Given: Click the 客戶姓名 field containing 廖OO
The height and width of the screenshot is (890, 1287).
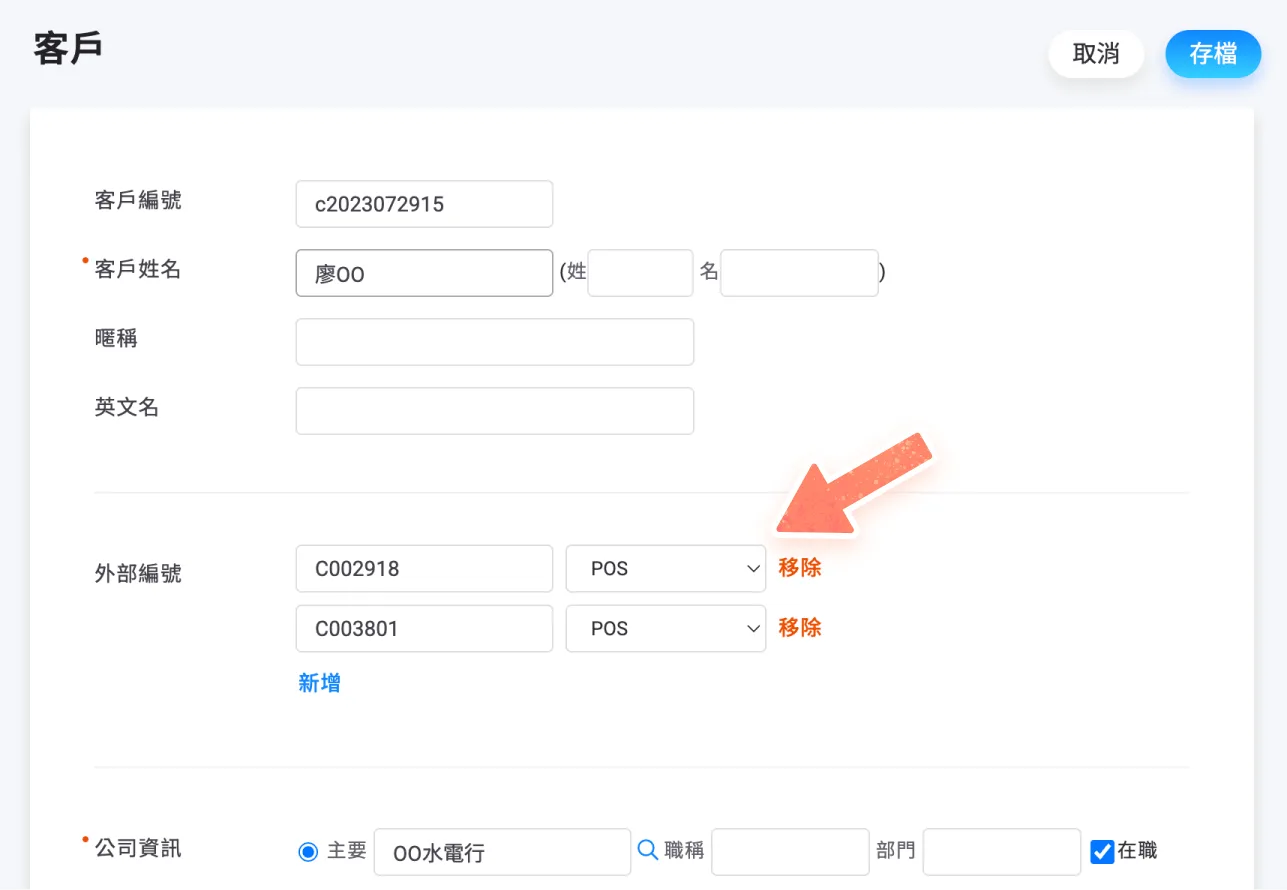Looking at the screenshot, I should pos(425,273).
